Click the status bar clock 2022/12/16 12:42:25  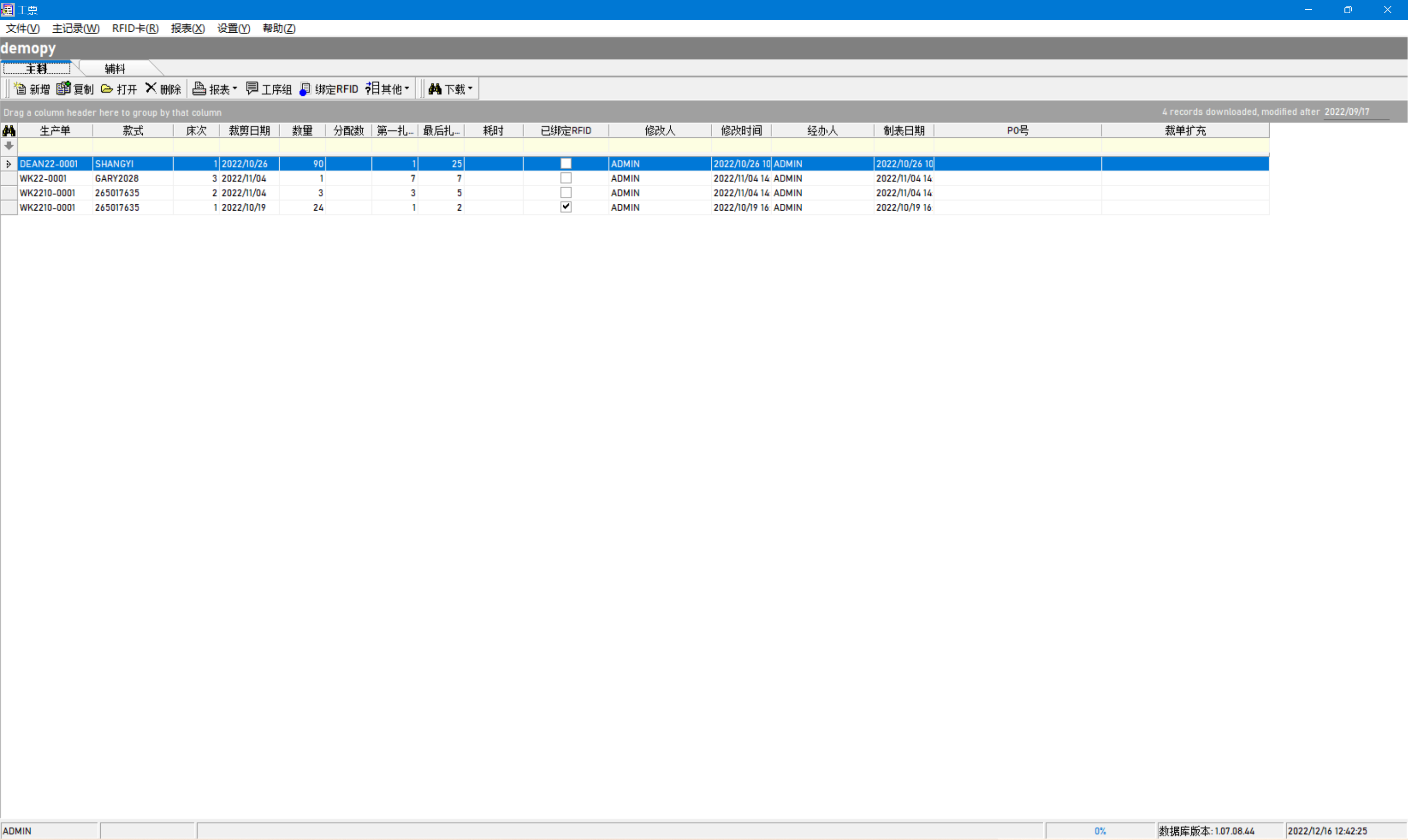(1346, 831)
